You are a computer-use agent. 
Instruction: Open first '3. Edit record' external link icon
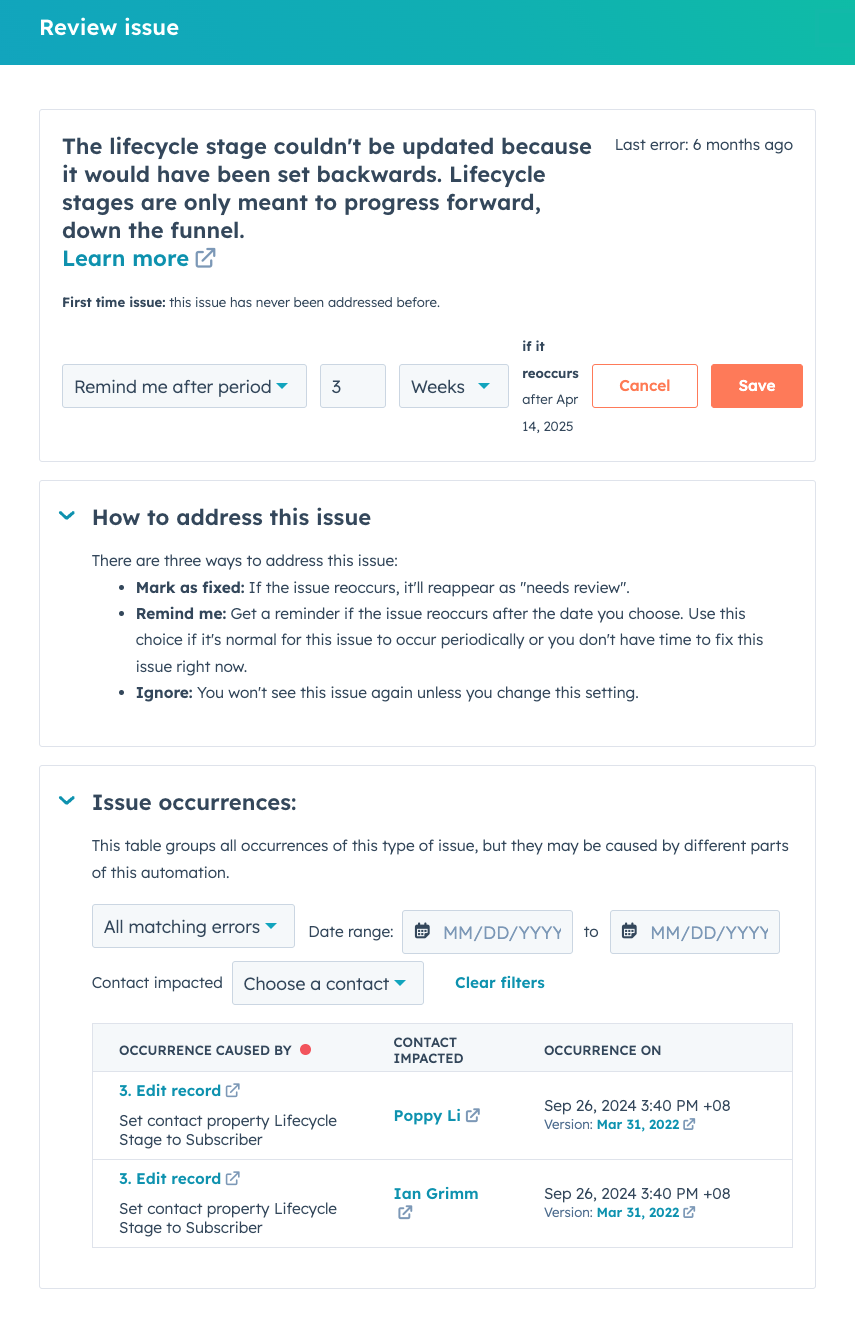[x=232, y=1090]
